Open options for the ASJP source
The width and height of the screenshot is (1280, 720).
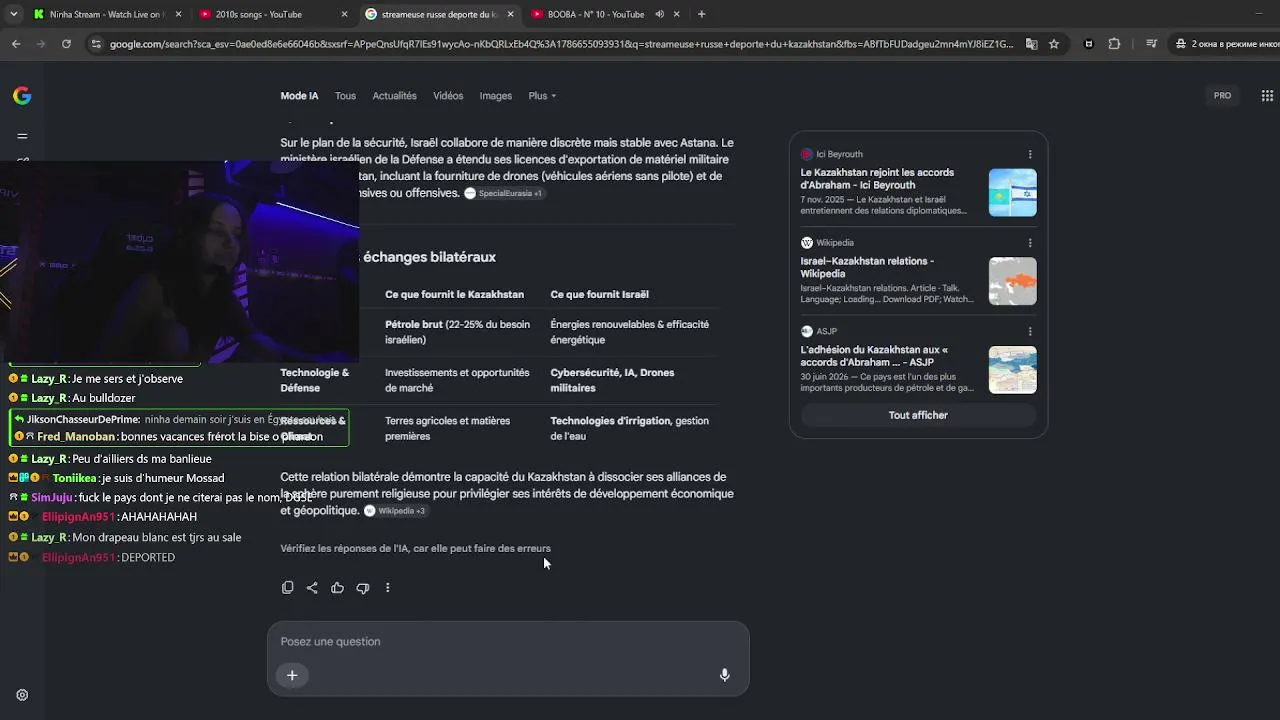pyautogui.click(x=1030, y=331)
